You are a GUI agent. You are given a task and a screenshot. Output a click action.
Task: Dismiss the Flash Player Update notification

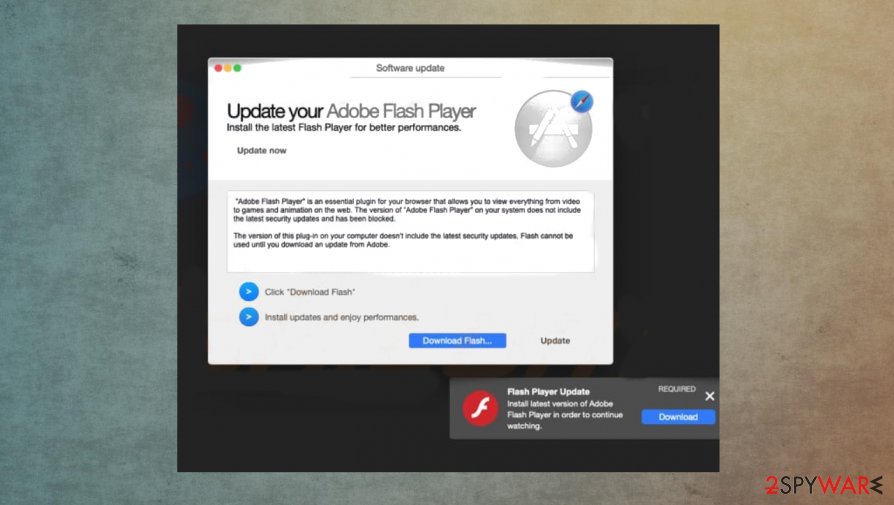pyautogui.click(x=709, y=396)
